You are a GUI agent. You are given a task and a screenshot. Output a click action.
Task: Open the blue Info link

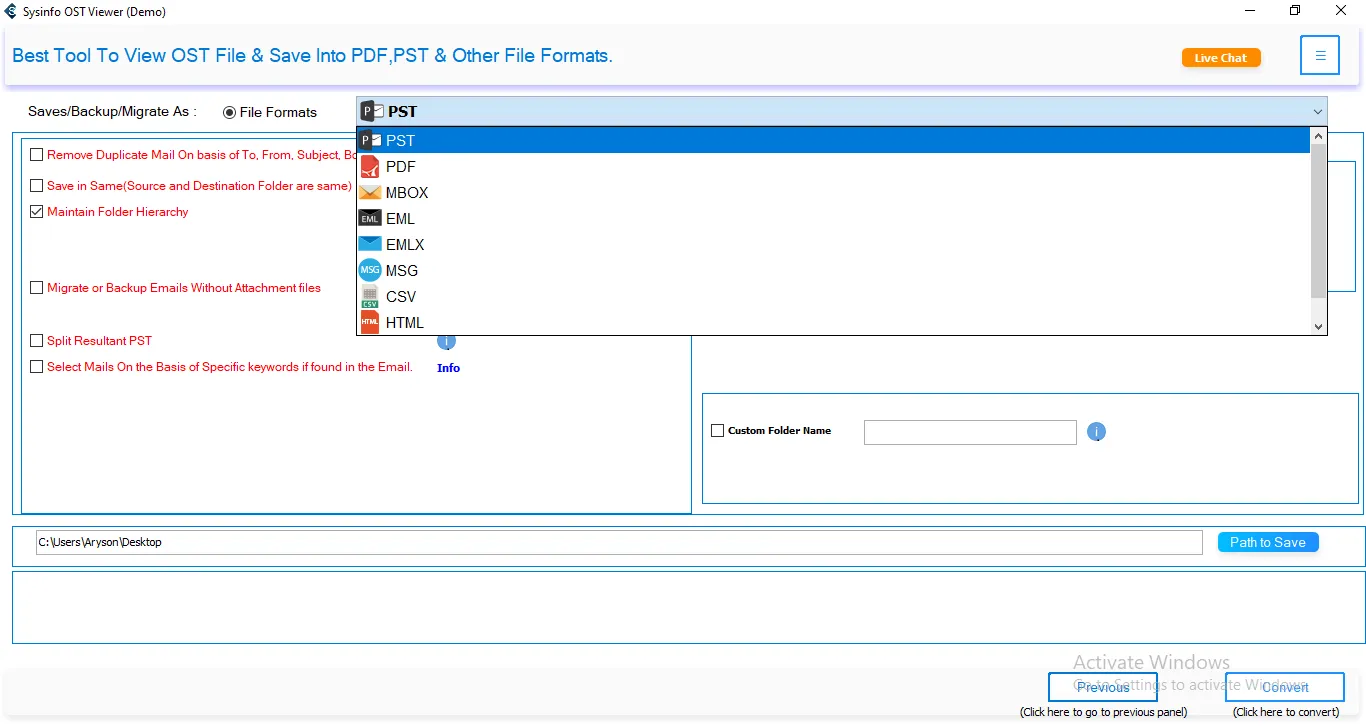448,368
